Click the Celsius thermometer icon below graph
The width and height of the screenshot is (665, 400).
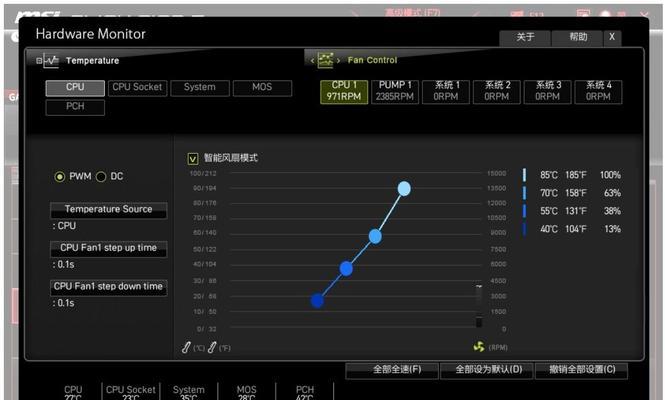click(x=186, y=347)
